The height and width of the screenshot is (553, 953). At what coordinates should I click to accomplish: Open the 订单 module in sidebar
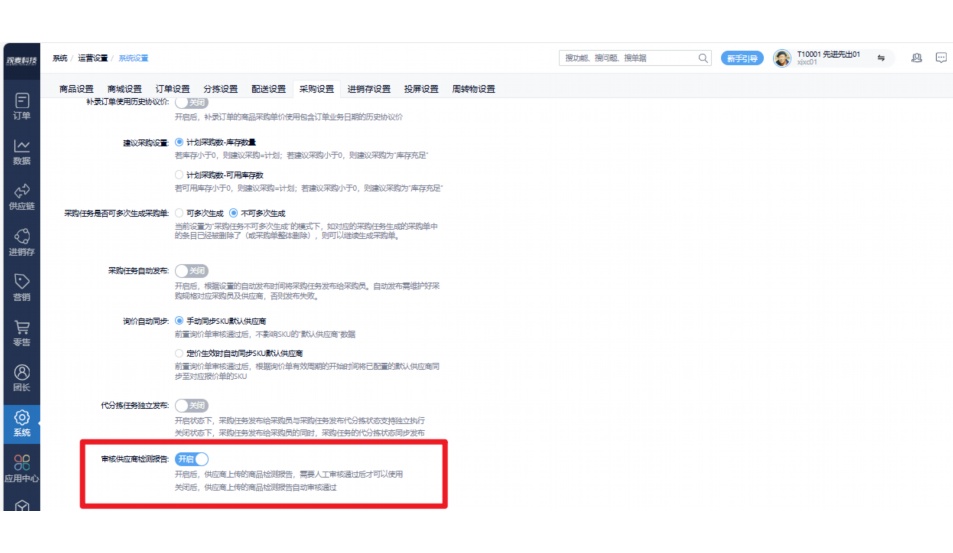[21, 105]
